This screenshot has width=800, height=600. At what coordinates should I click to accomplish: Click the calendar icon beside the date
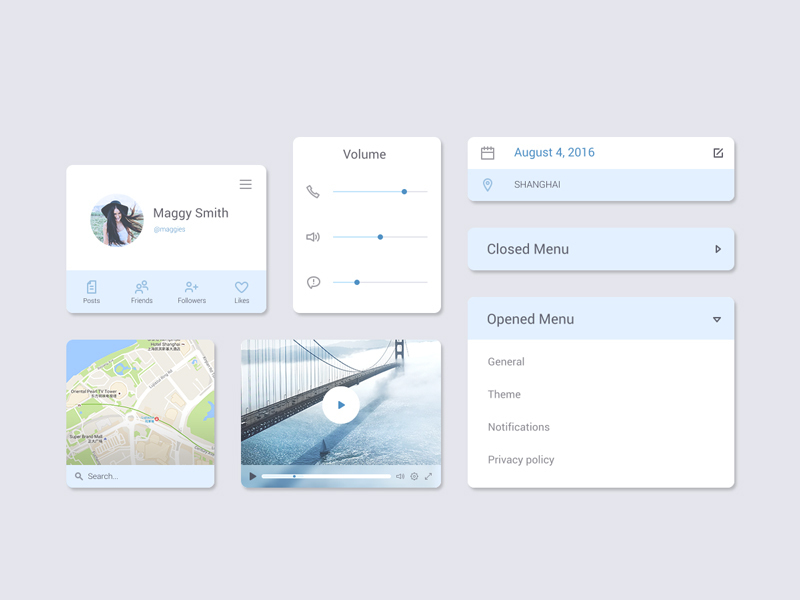click(x=488, y=152)
